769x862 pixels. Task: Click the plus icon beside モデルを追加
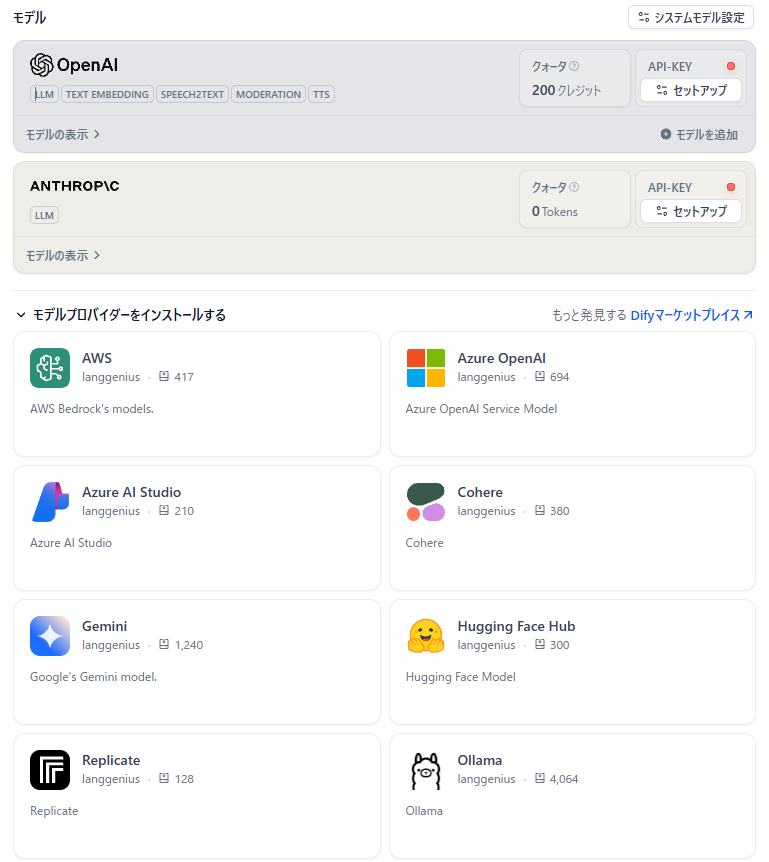665,134
